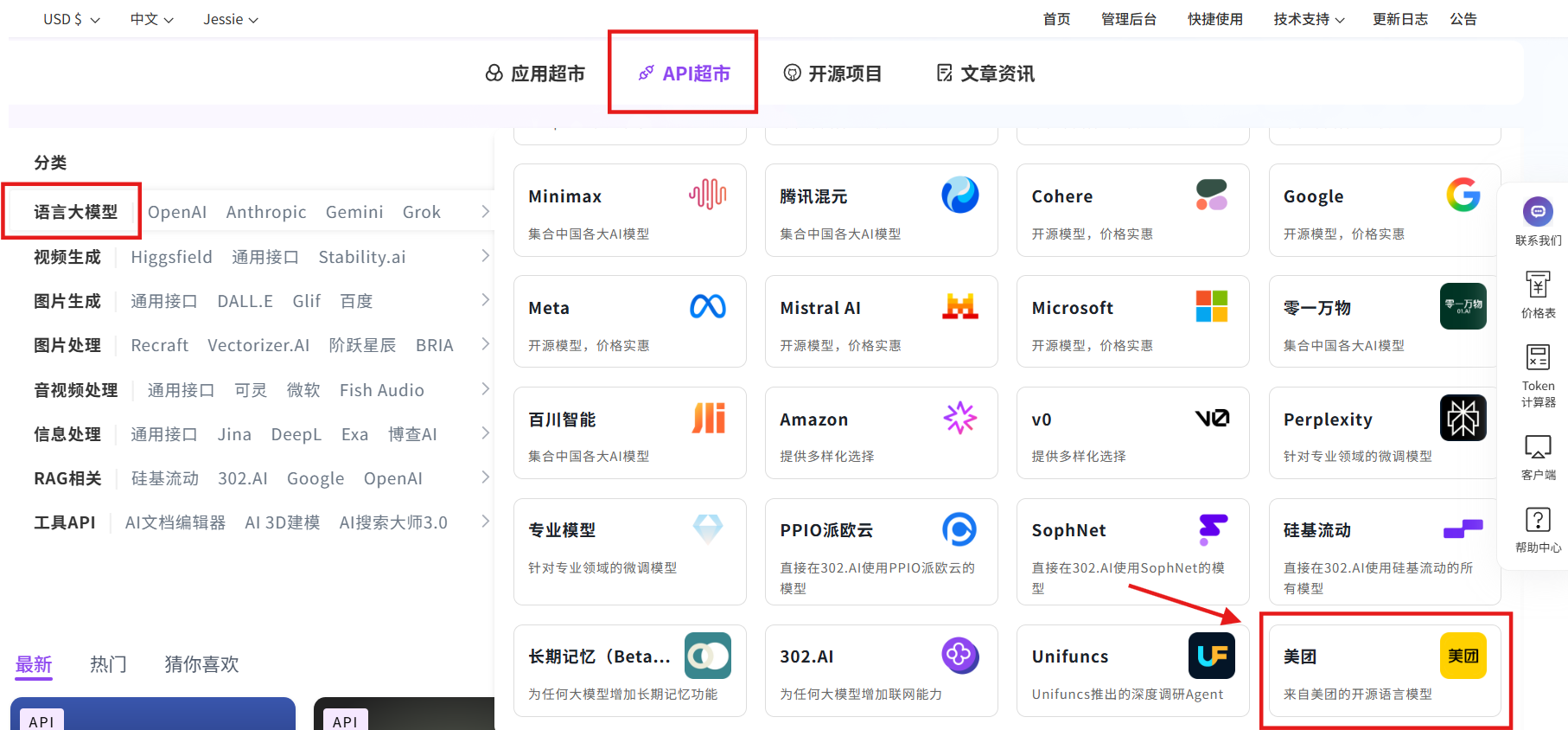Screen dimensions: 1568x730
Task: Click the 长期记忆 teal logo icon
Action: (708, 656)
